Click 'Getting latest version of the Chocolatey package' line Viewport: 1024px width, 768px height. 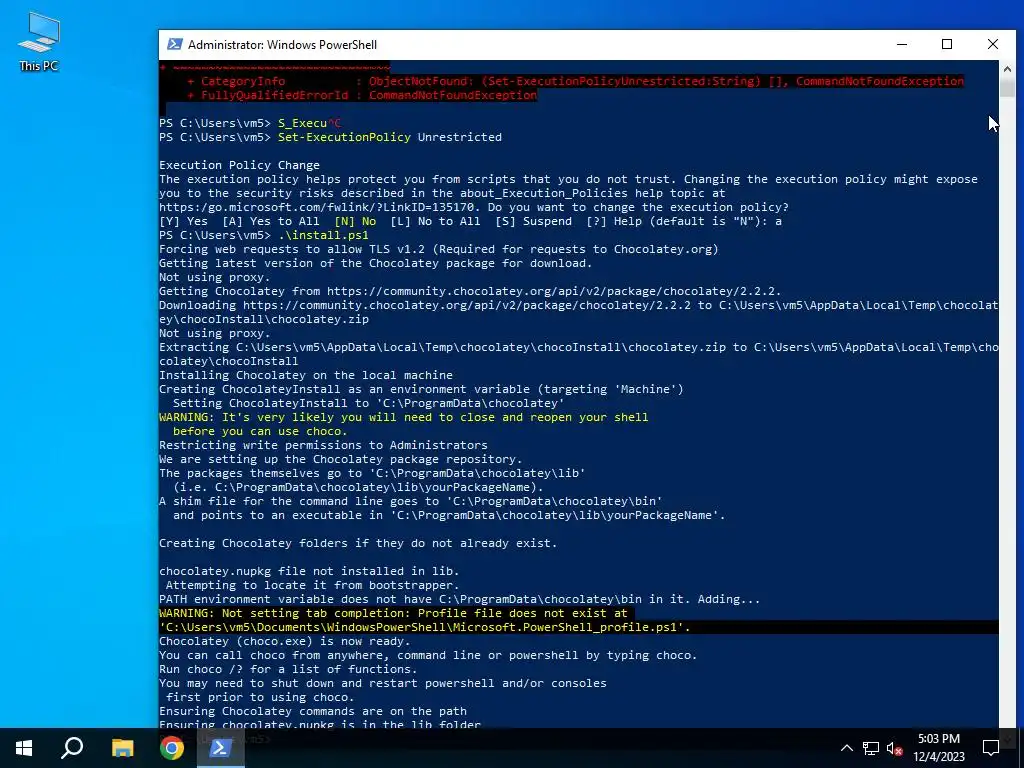click(x=376, y=263)
